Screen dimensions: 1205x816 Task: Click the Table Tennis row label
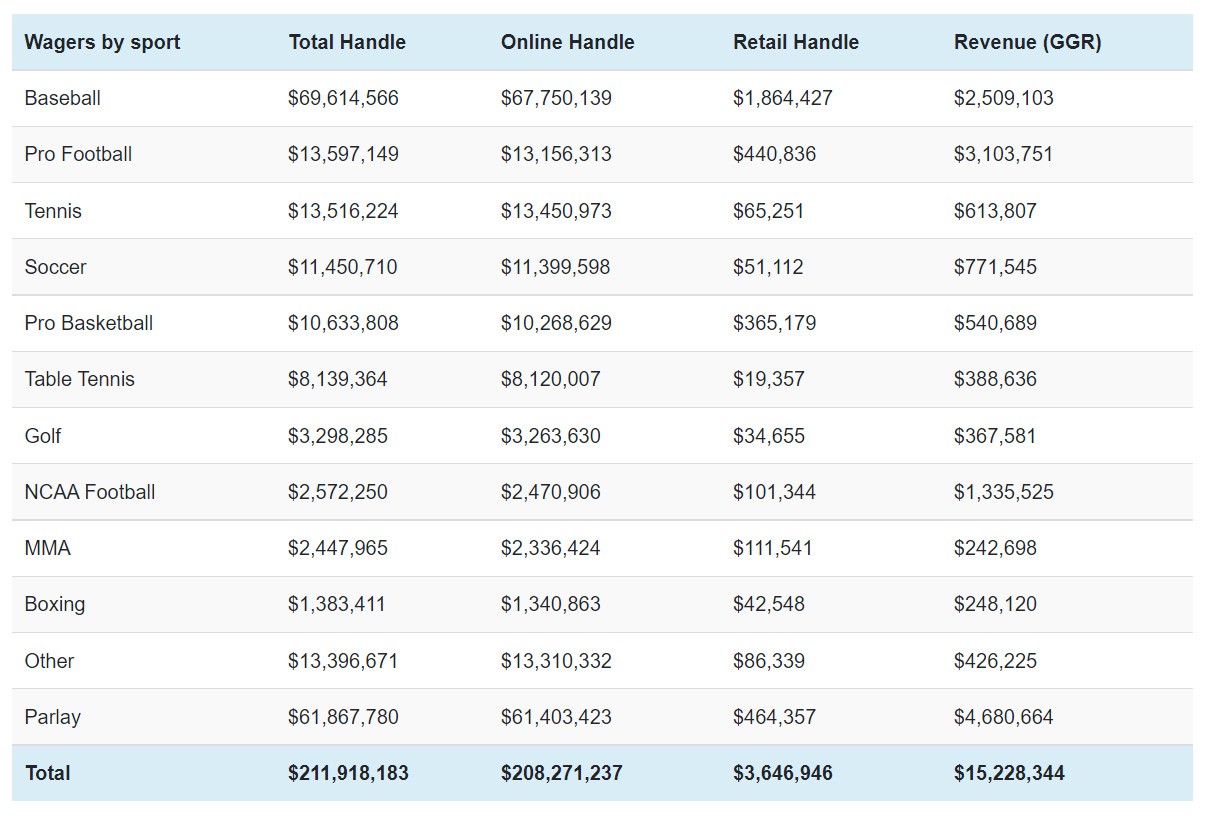80,379
